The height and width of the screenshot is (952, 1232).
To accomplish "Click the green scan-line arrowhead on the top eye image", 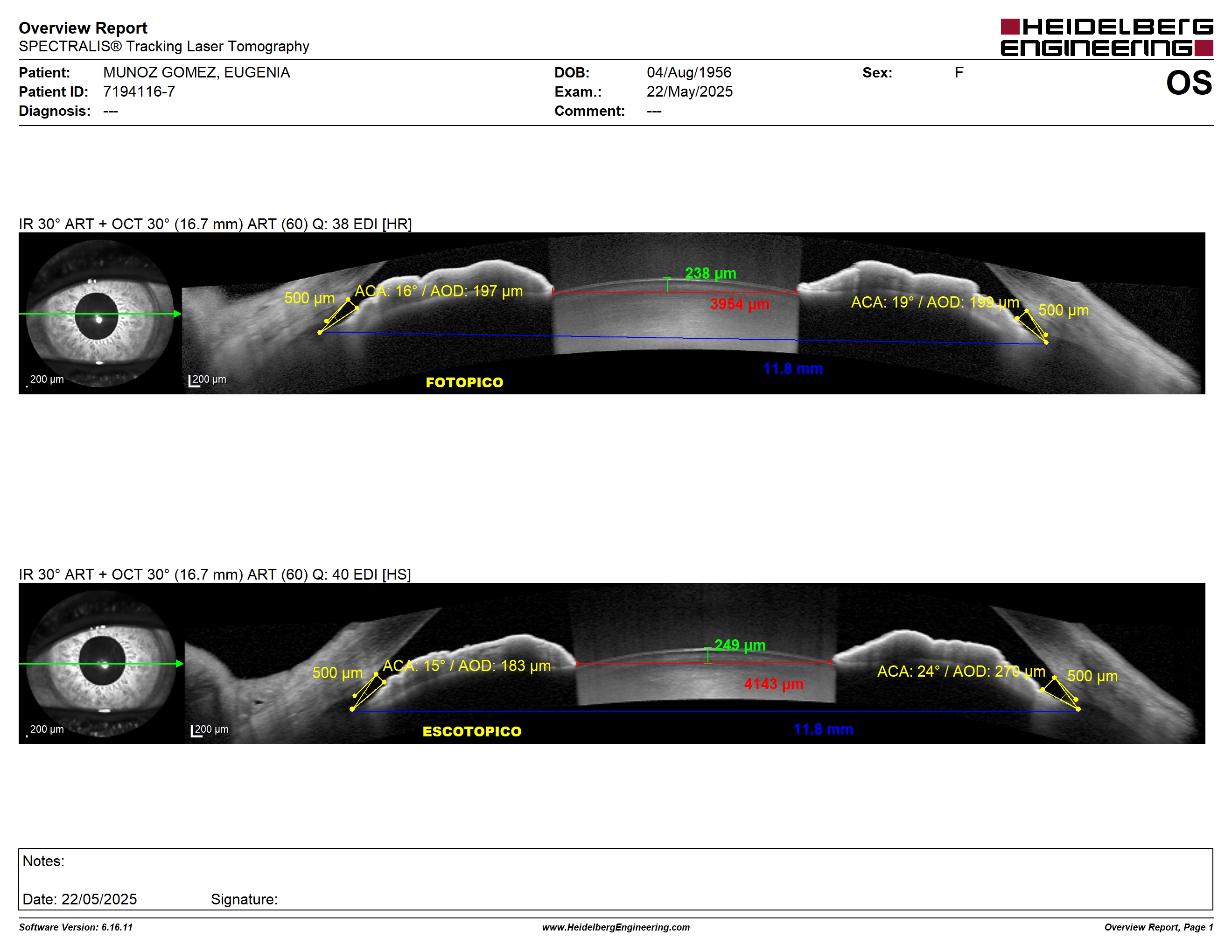I will pos(177,314).
